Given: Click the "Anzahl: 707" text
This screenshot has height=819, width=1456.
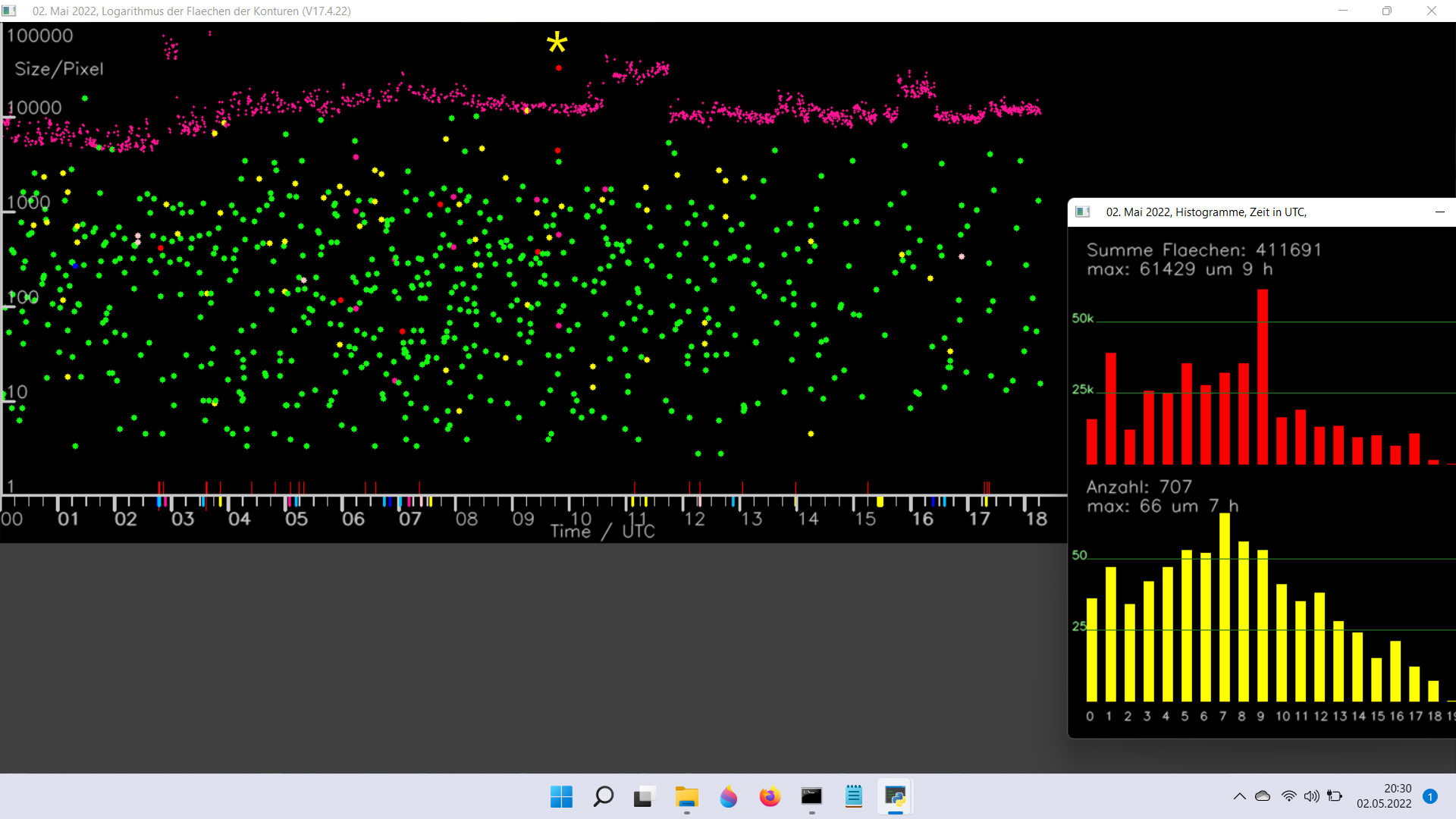Looking at the screenshot, I should pyautogui.click(x=1139, y=487).
